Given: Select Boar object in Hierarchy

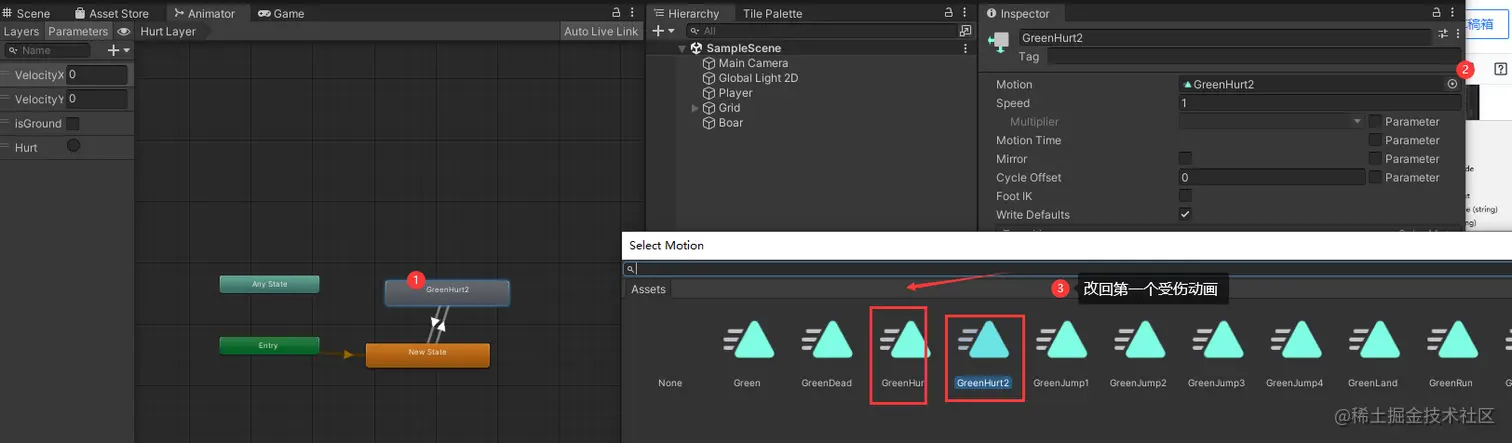Looking at the screenshot, I should pyautogui.click(x=730, y=123).
